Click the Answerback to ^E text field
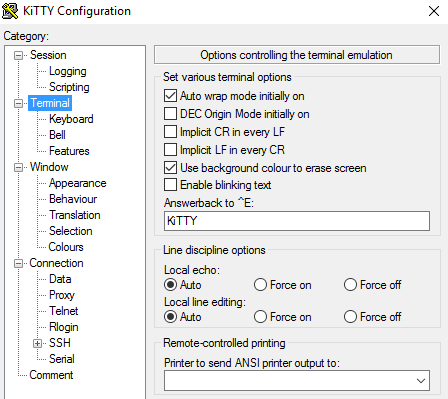 click(297, 221)
